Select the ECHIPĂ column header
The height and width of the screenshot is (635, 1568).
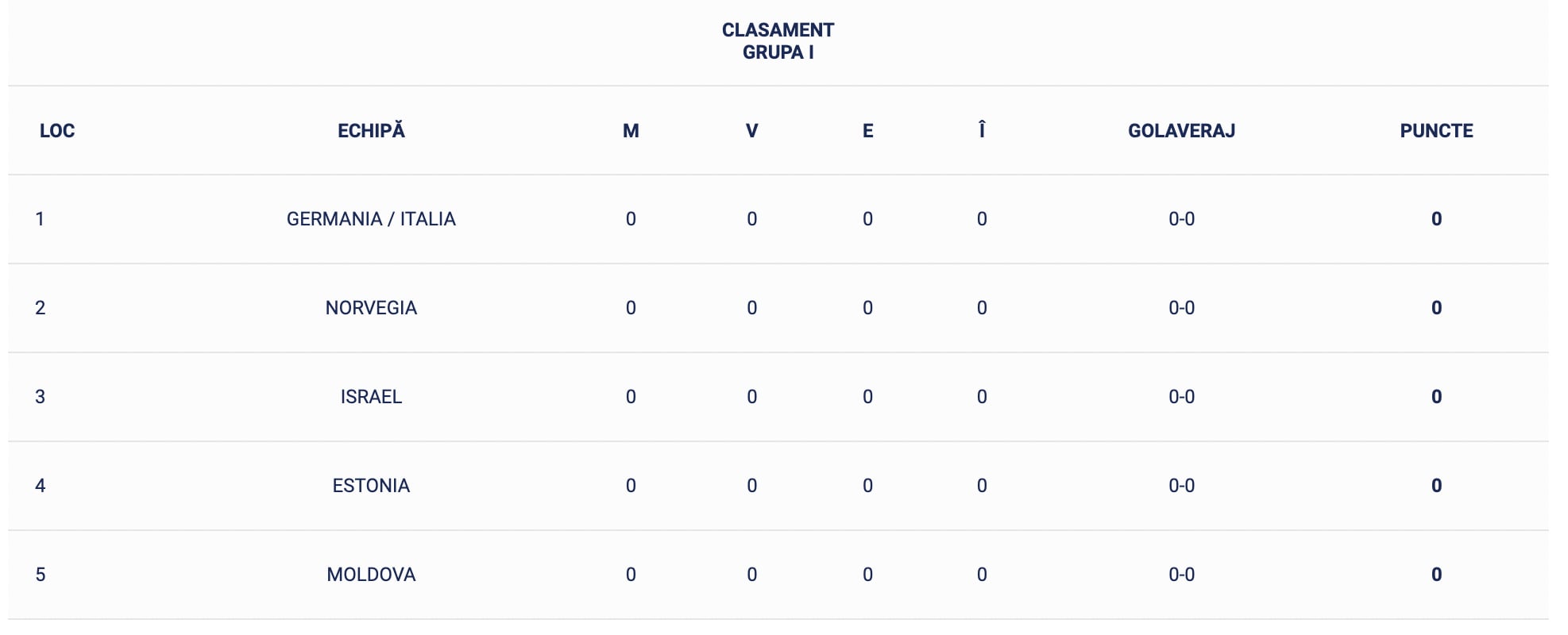371,131
